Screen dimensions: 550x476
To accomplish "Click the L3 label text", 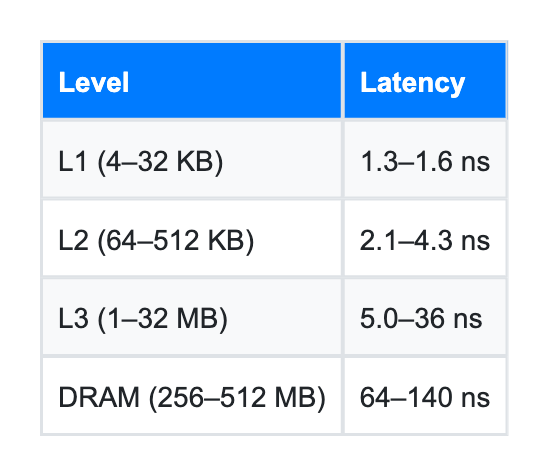I will coord(73,319).
